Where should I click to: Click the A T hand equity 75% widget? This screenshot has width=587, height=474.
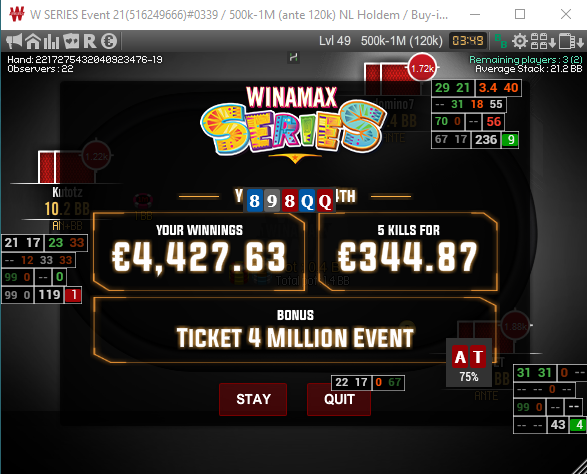[469, 363]
